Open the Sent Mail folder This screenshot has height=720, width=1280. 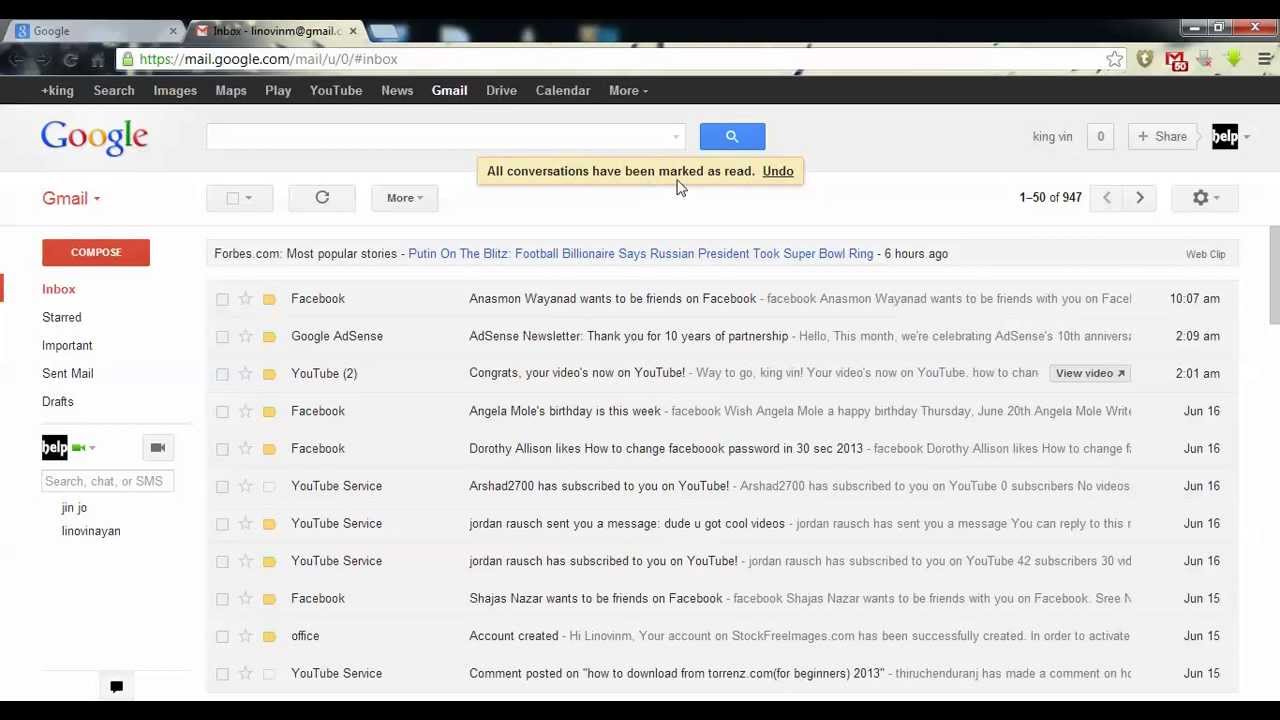point(68,373)
